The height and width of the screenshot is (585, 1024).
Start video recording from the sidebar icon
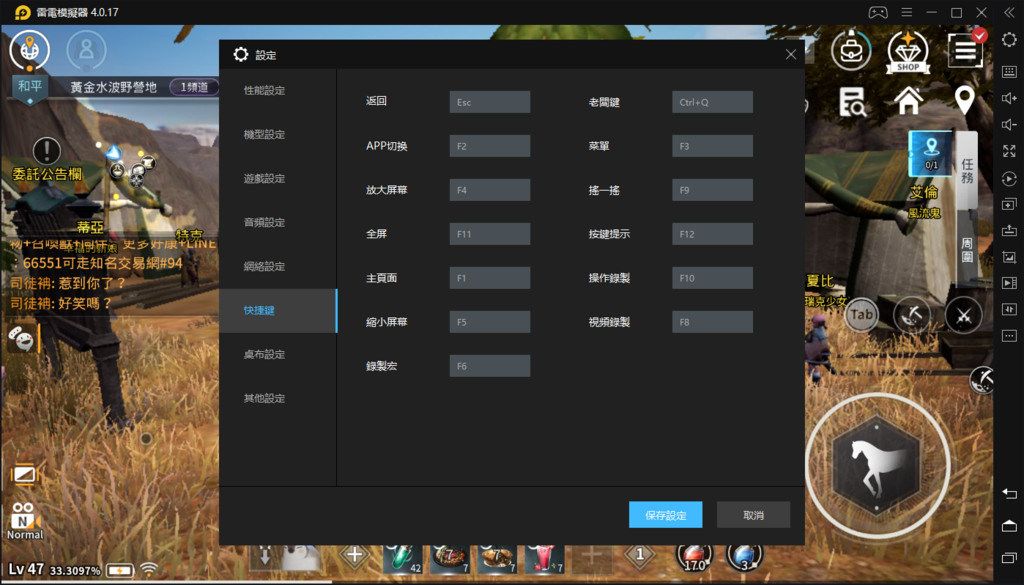[1009, 283]
